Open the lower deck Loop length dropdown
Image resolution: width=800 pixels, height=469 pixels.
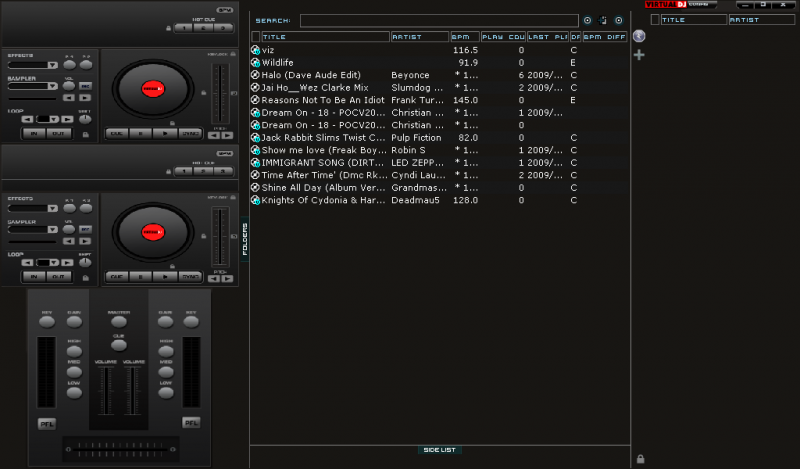click(x=54, y=263)
